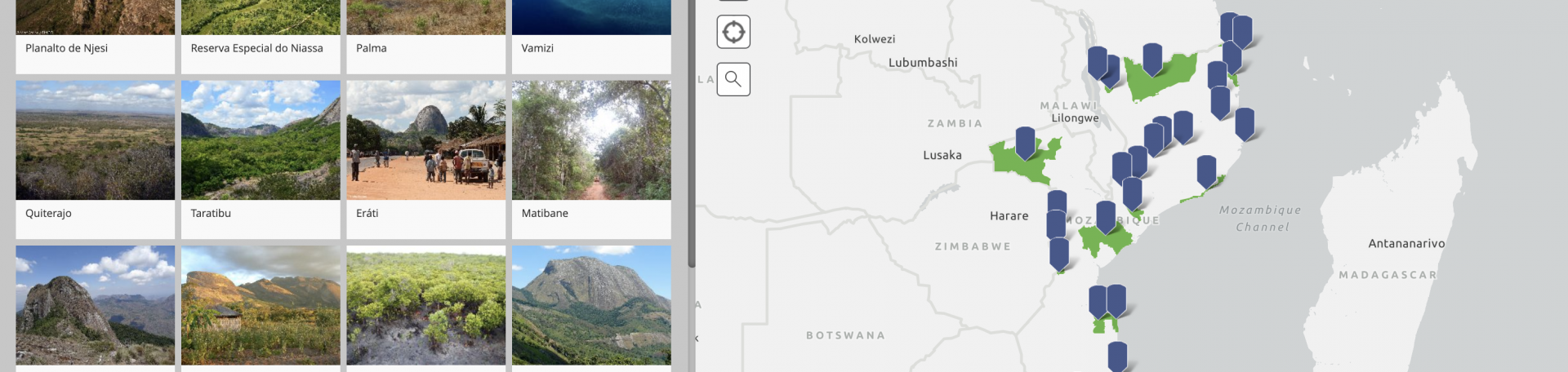The width and height of the screenshot is (1568, 372).
Task: Click the Planalto de Njesi label
Action: coord(67,48)
